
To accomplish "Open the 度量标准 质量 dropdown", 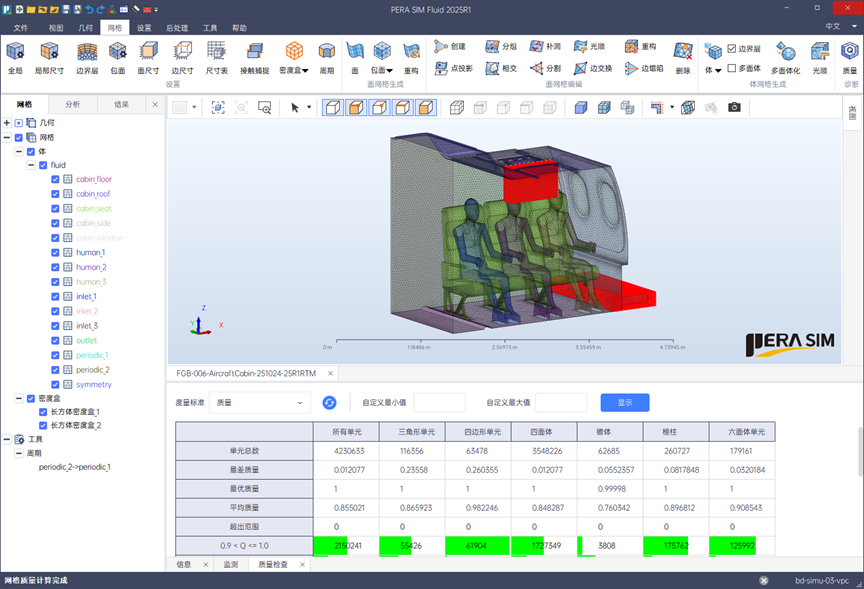I will point(260,403).
